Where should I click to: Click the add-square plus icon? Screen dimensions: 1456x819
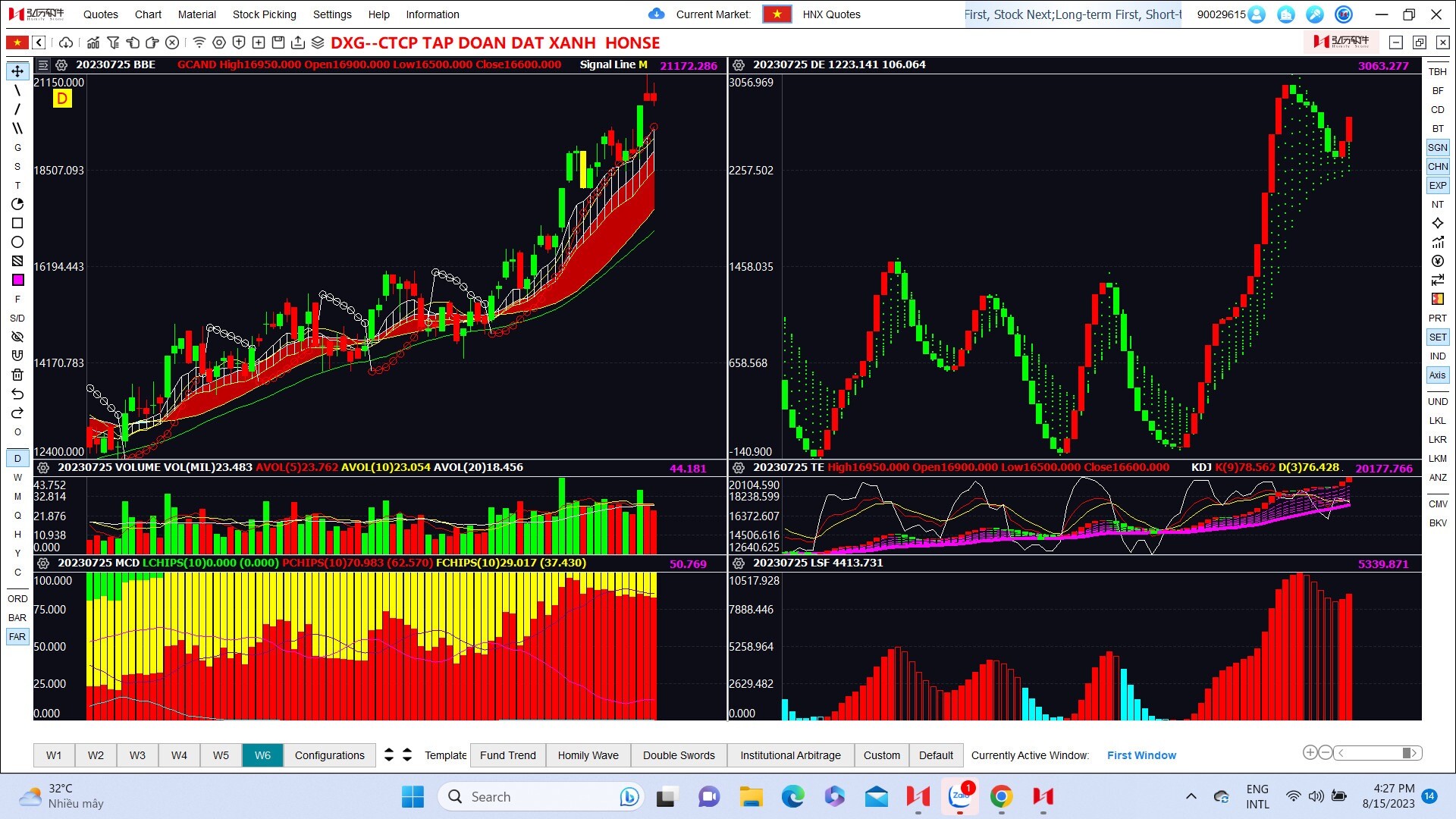259,42
